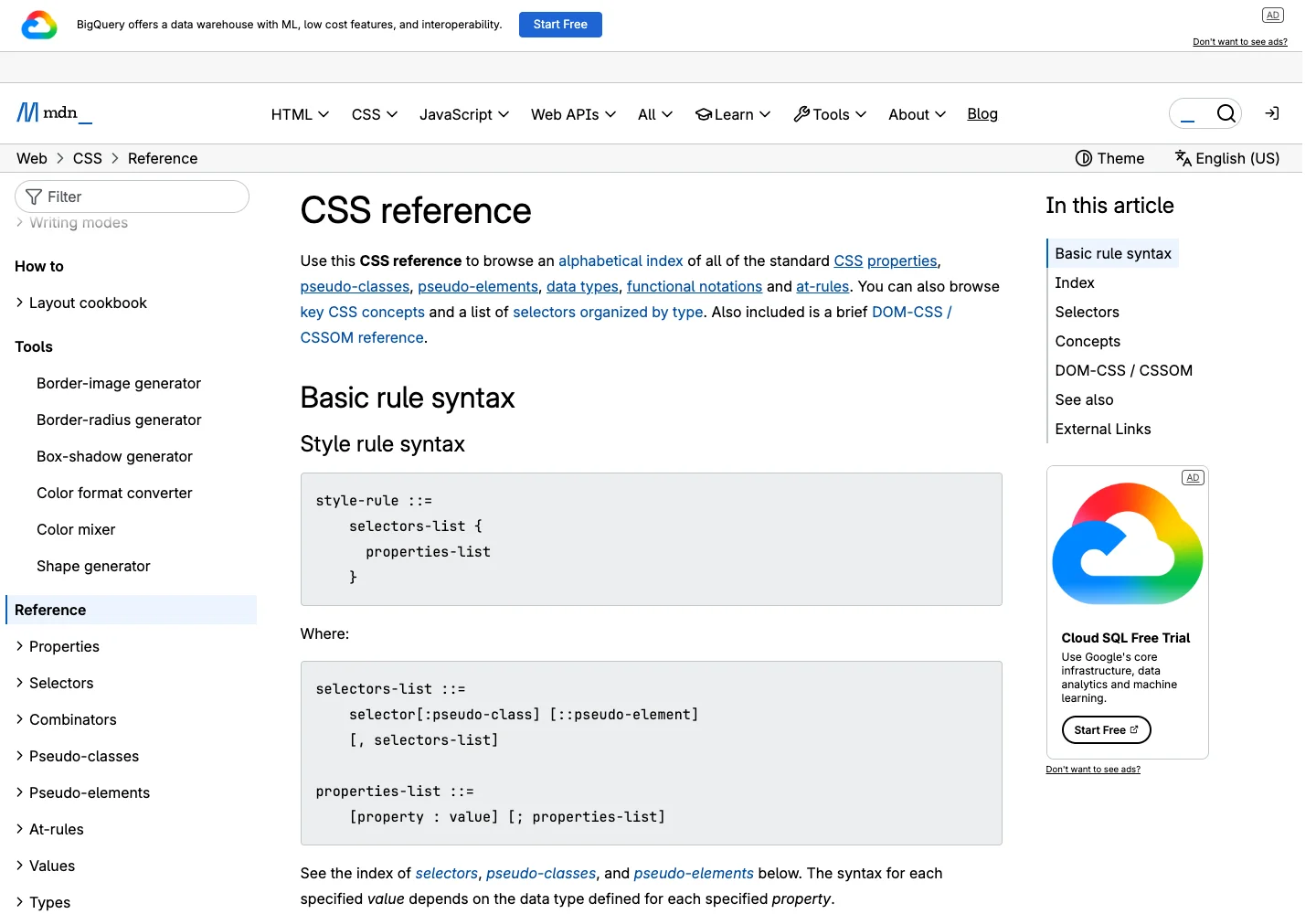Open the HTML dropdown menu
Screen dimensions: 1316x914
point(300,114)
